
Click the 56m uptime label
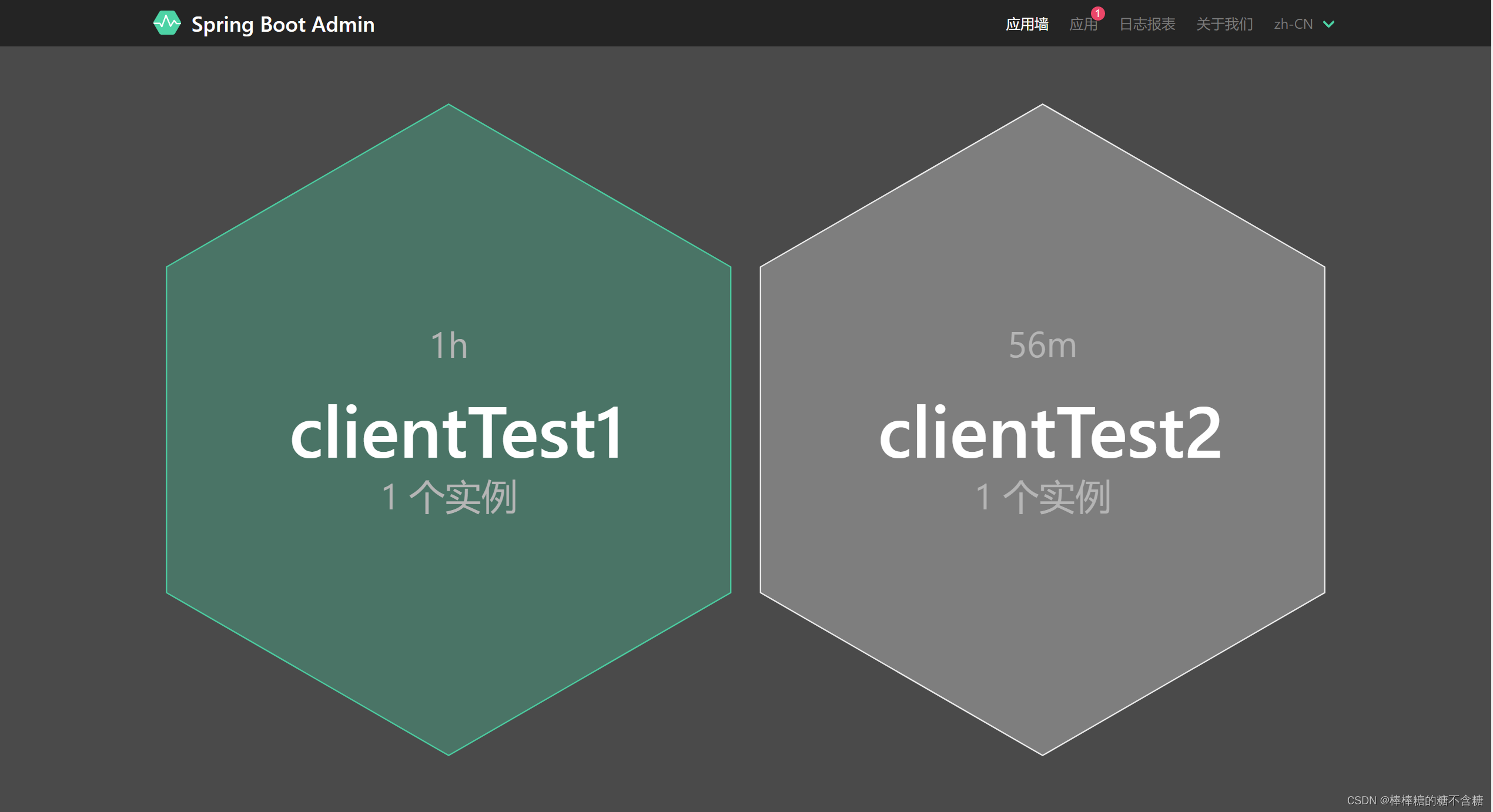click(1042, 345)
